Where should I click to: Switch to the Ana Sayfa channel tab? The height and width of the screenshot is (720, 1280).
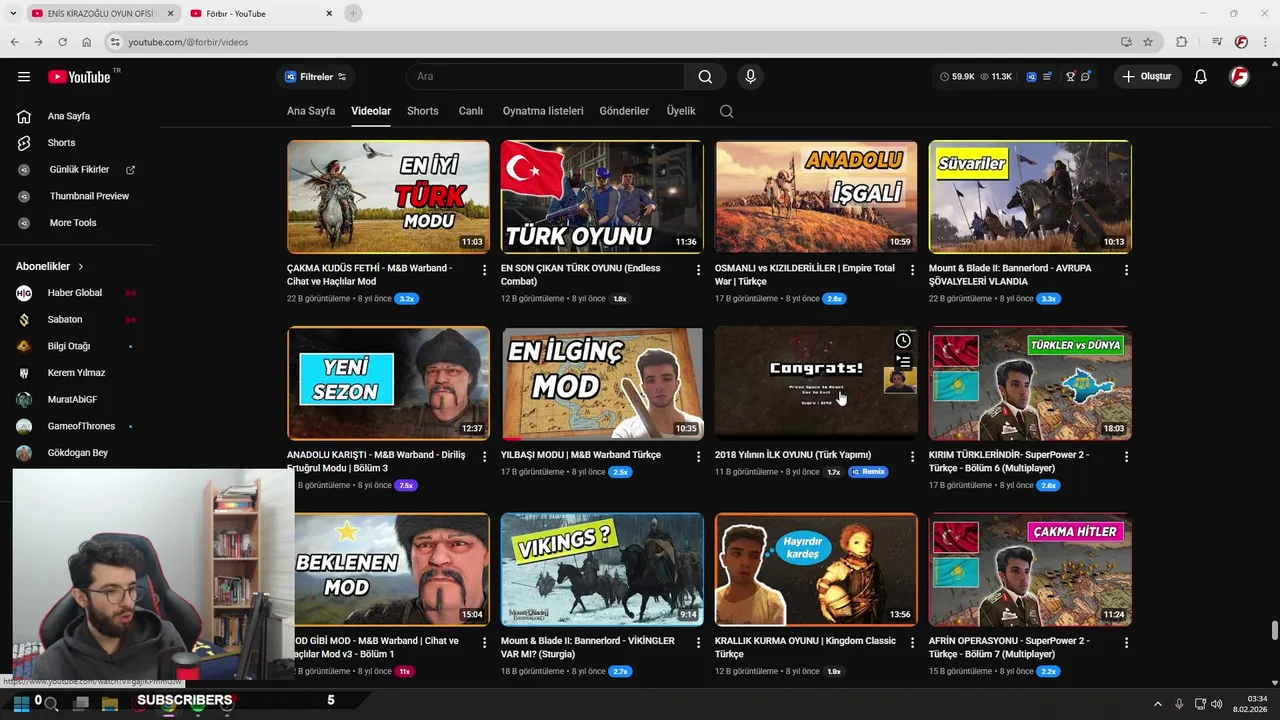pos(311,111)
